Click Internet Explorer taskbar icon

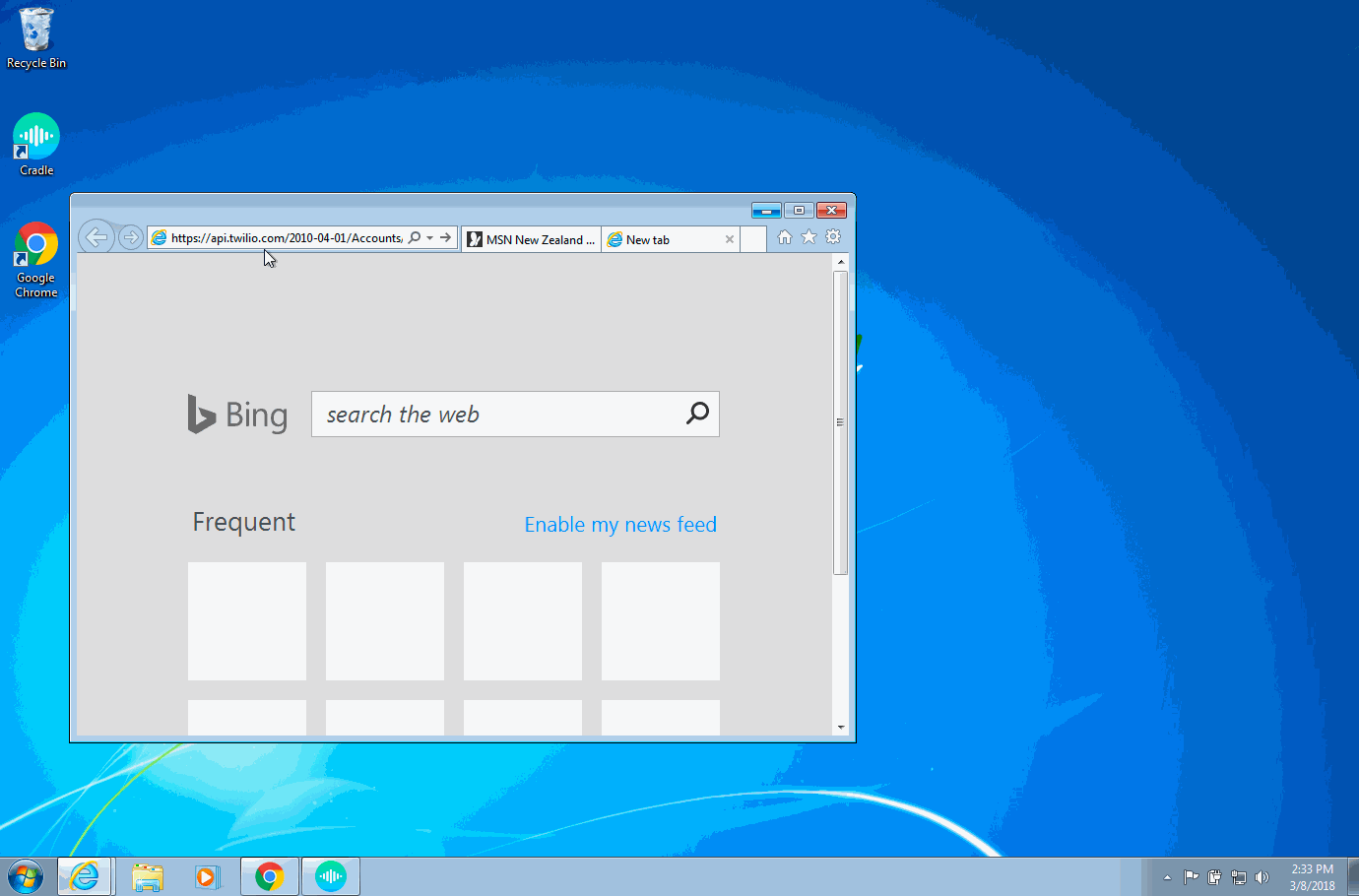[x=86, y=876]
